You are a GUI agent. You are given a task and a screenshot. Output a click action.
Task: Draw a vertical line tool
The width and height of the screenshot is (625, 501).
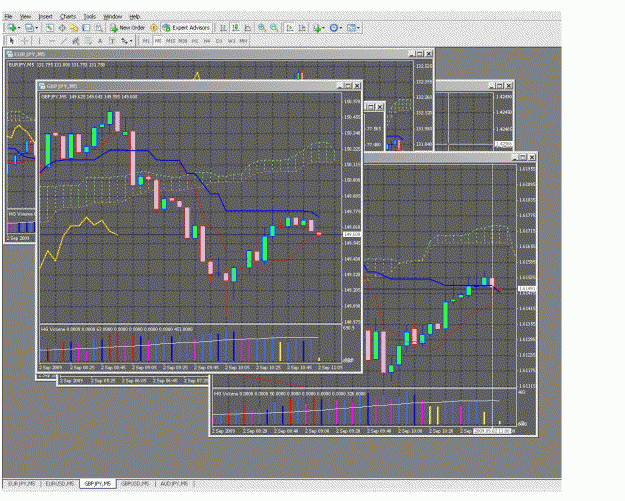click(39, 41)
